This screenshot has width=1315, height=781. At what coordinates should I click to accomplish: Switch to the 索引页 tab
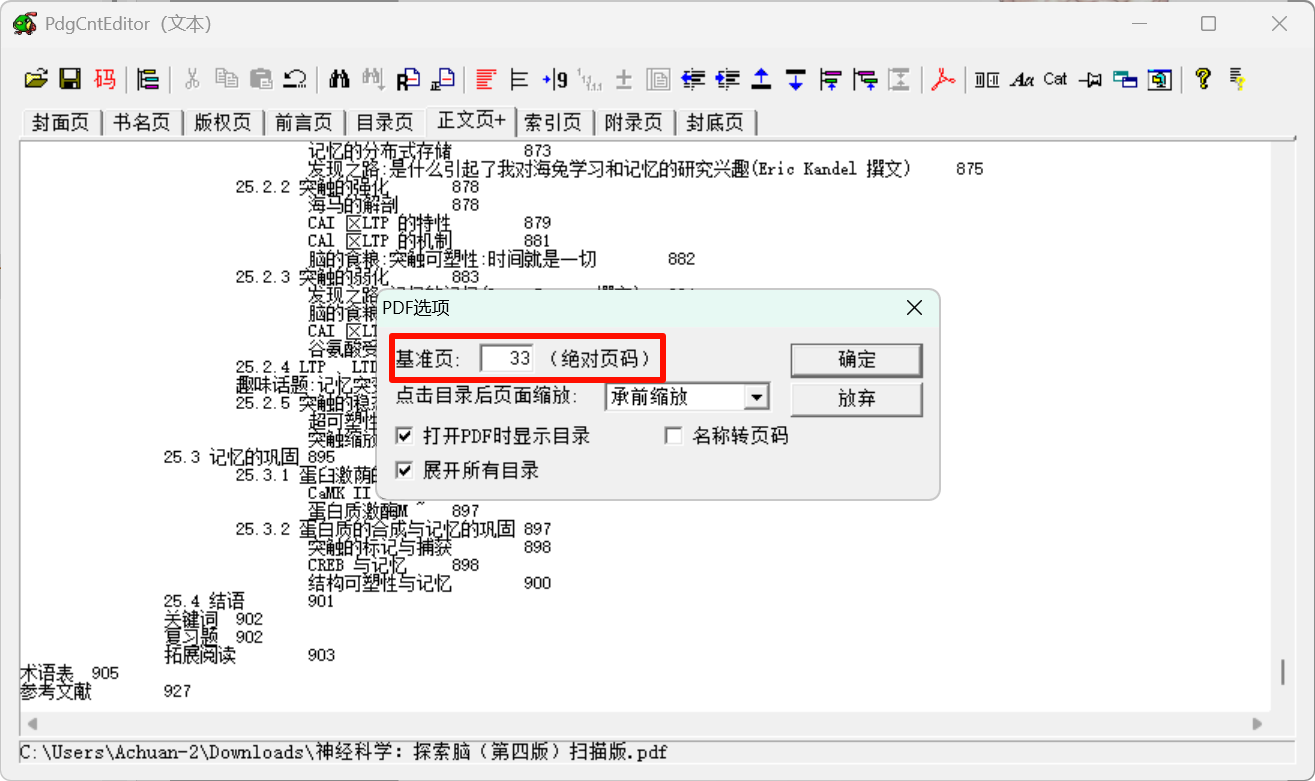tap(553, 122)
